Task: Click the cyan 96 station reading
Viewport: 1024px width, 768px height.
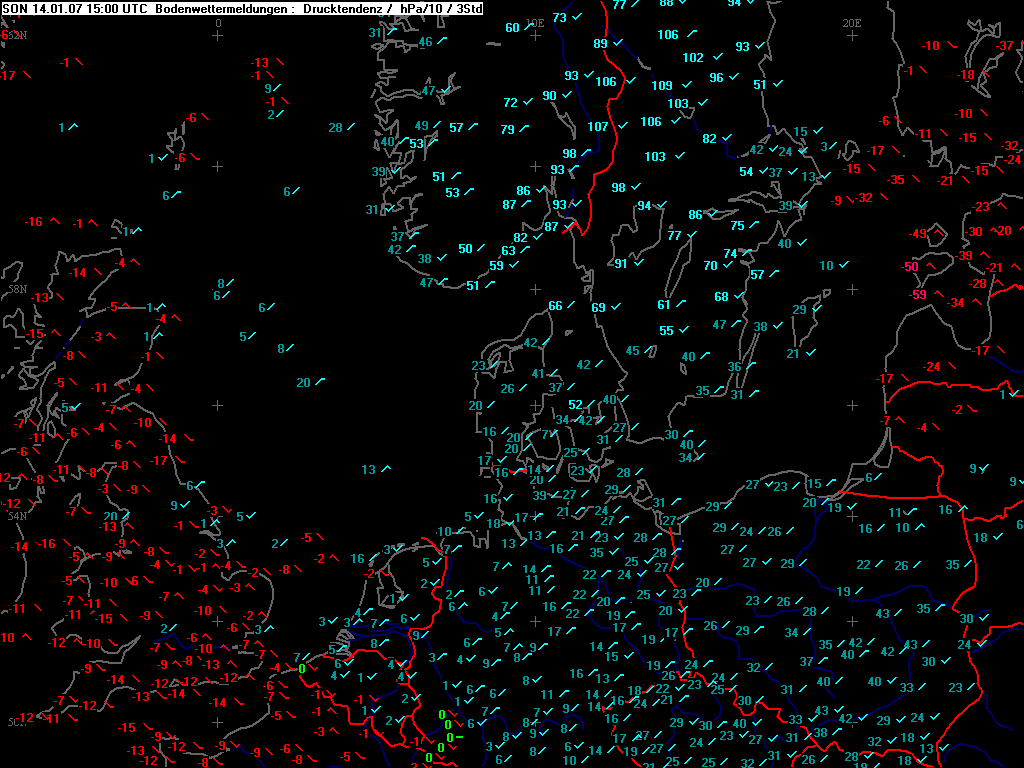Action: [x=716, y=78]
